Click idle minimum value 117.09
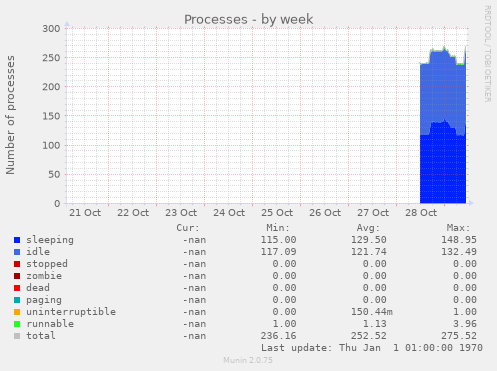The height and width of the screenshot is (371, 497). pyautogui.click(x=278, y=252)
